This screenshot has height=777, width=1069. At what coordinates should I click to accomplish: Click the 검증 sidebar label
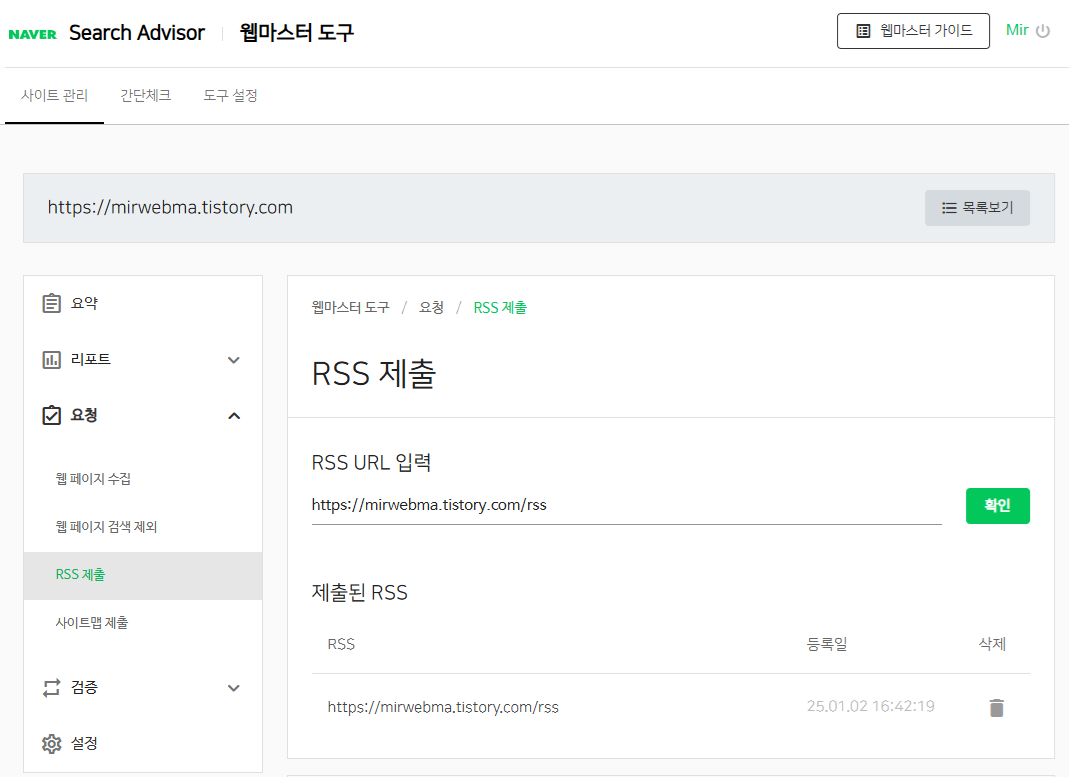coord(84,688)
